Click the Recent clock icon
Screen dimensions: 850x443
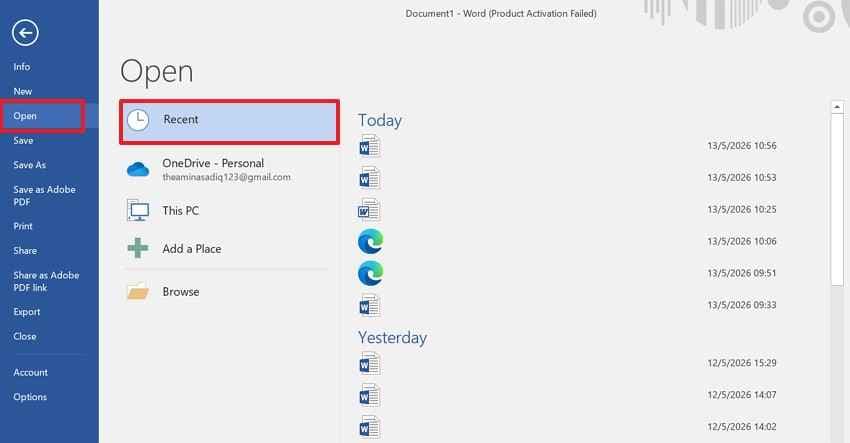pos(138,120)
